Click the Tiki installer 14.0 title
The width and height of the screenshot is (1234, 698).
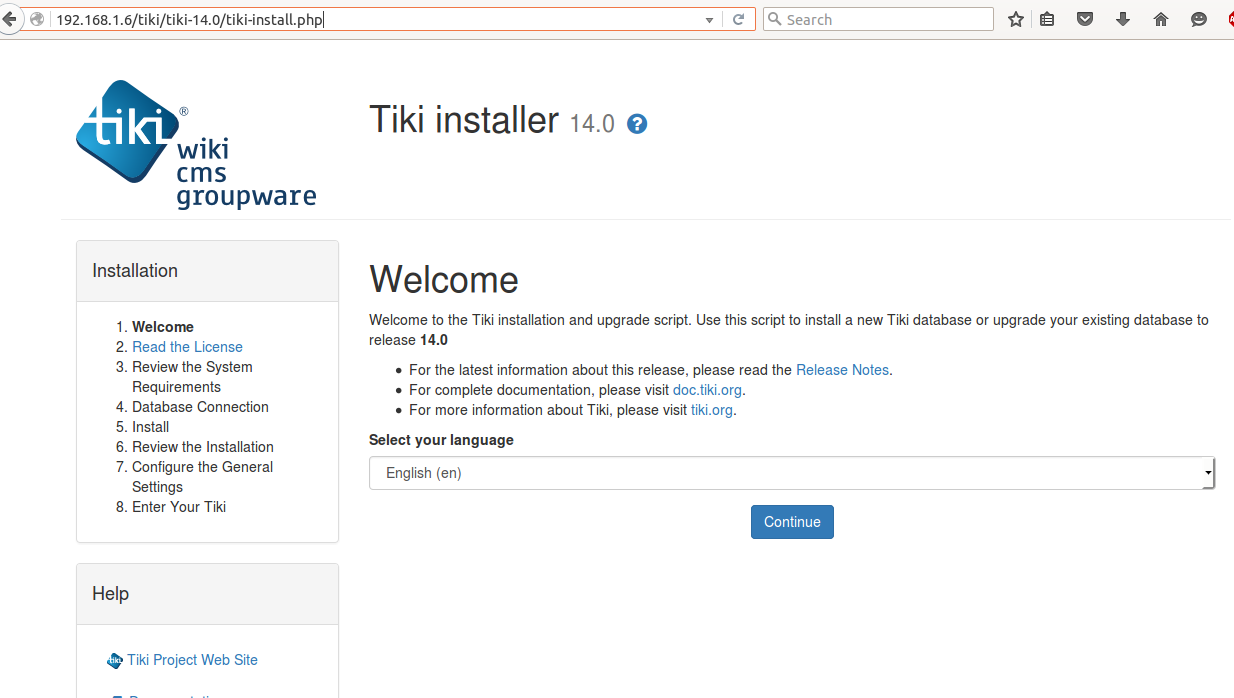point(492,120)
